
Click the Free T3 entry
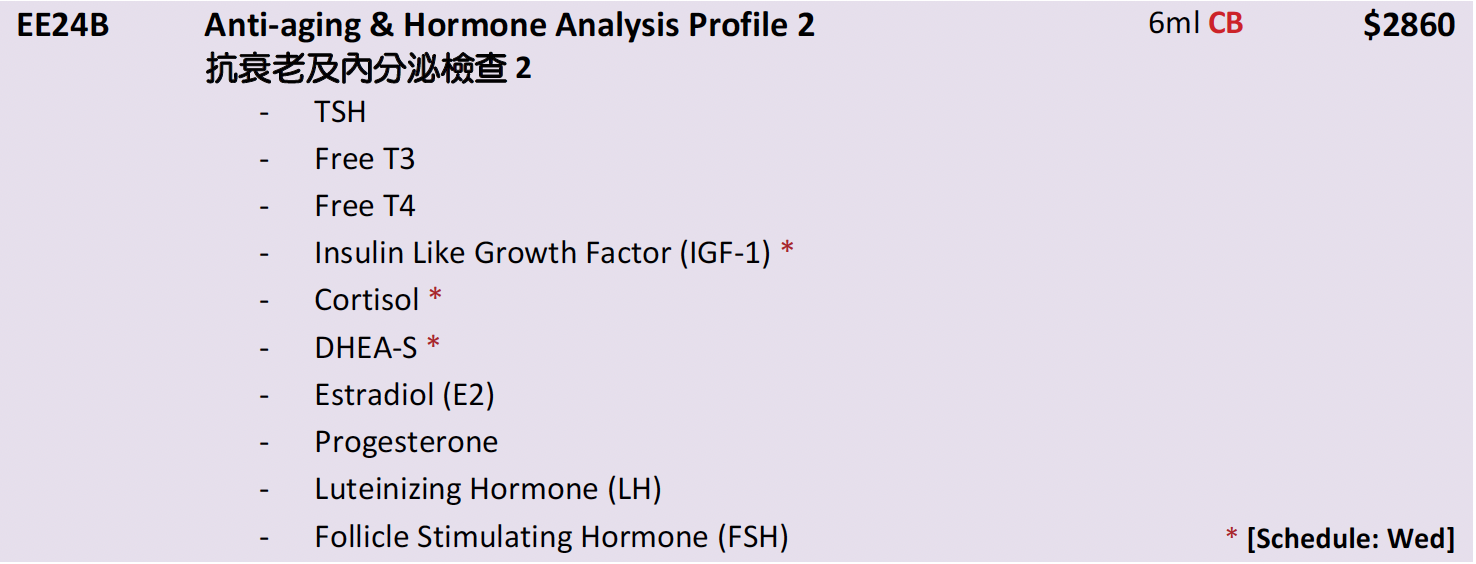[x=364, y=160]
